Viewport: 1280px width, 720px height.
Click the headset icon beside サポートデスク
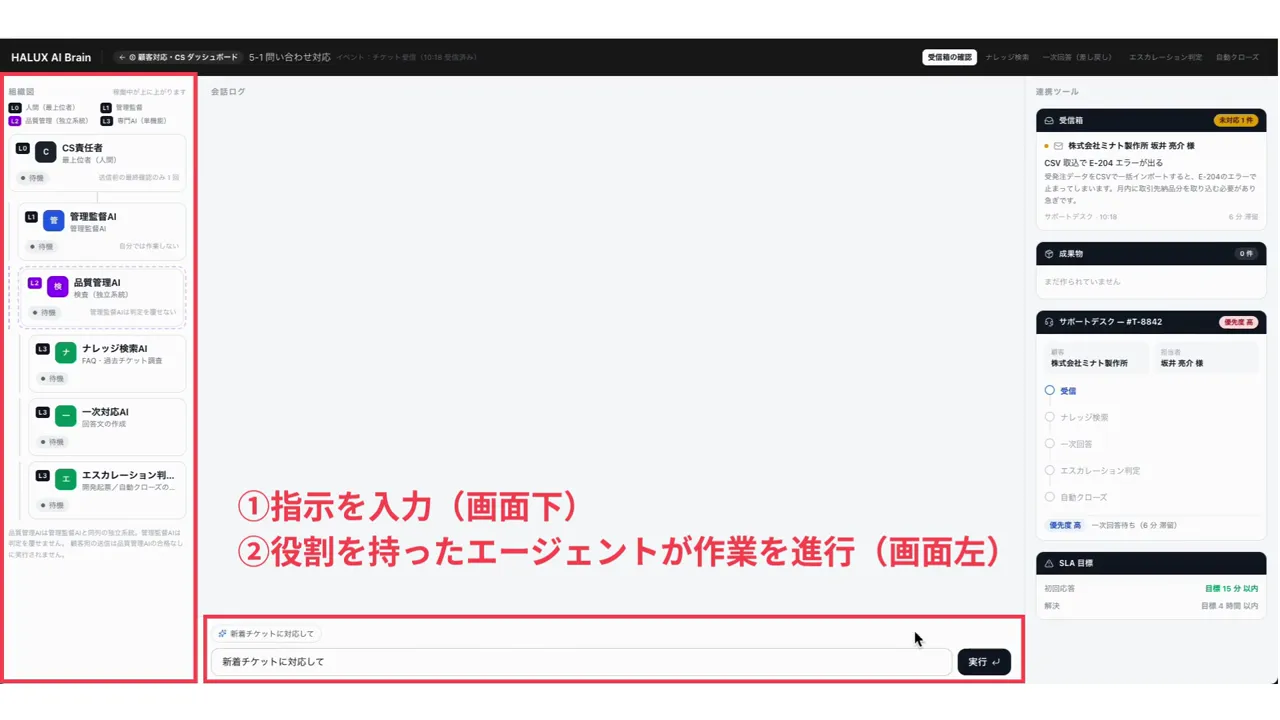point(1049,322)
